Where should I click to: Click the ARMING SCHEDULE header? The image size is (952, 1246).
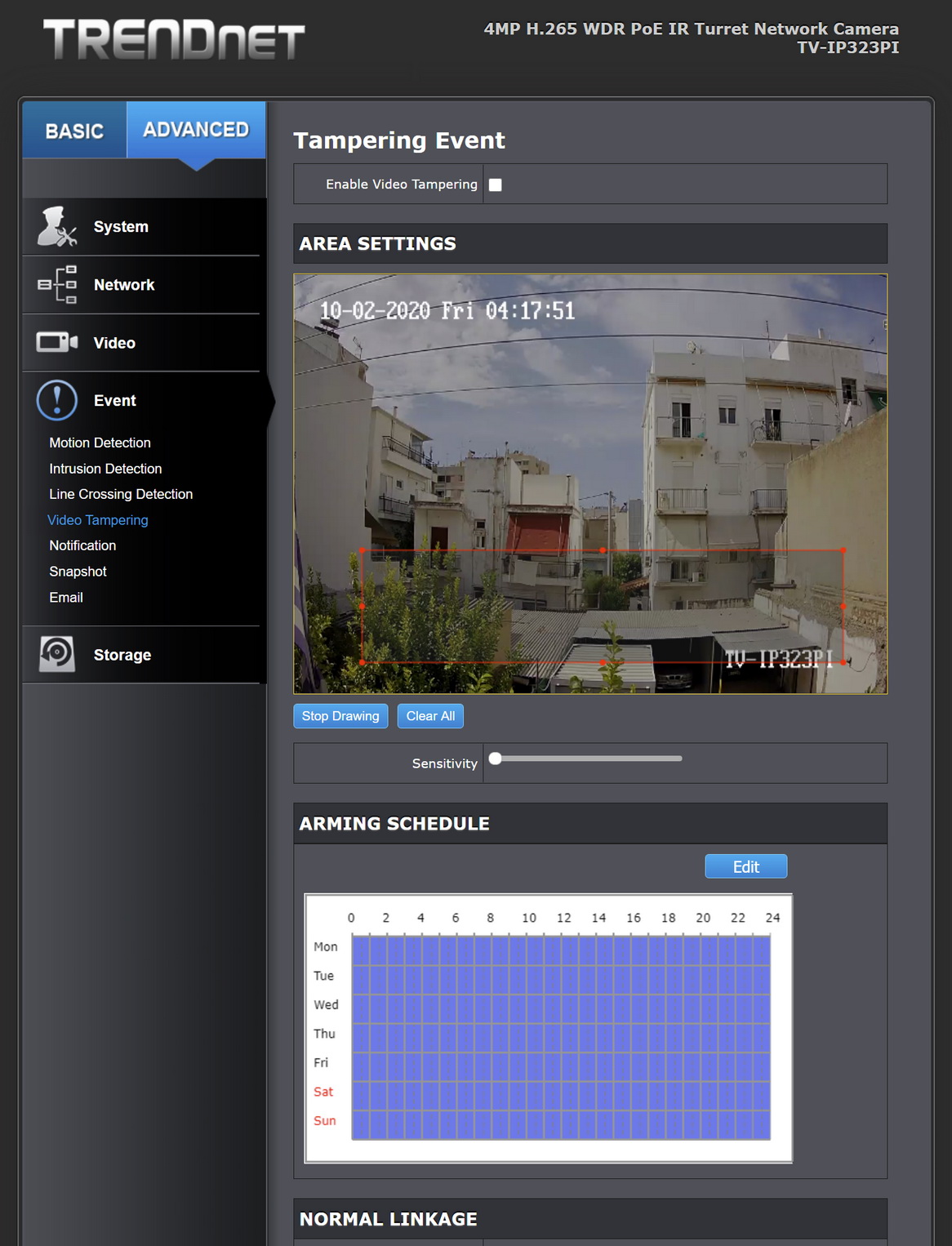394,823
